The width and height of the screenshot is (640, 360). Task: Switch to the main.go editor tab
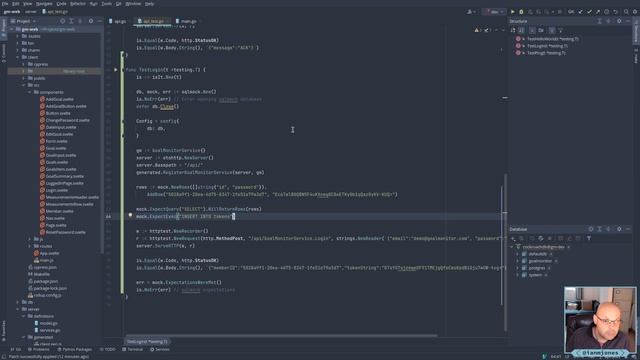pyautogui.click(x=186, y=21)
